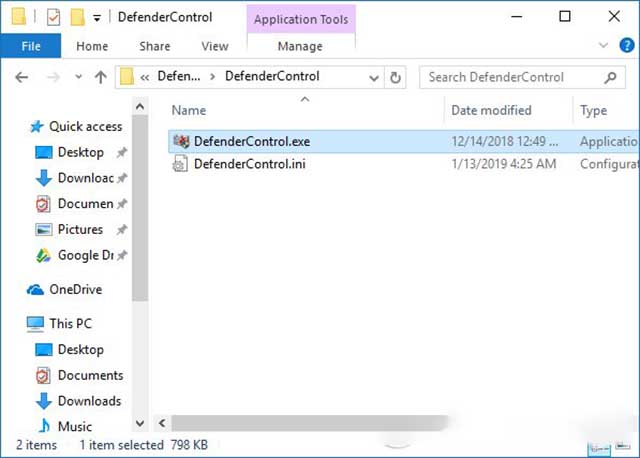Refresh the DefenderControl folder view

[x=395, y=78]
